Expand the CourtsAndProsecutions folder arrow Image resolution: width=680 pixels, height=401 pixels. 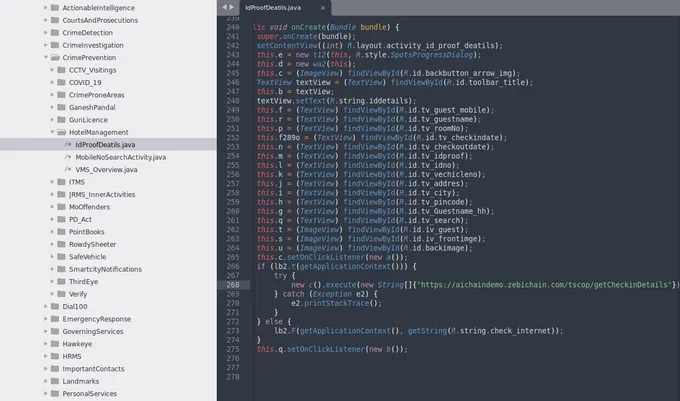[46, 20]
